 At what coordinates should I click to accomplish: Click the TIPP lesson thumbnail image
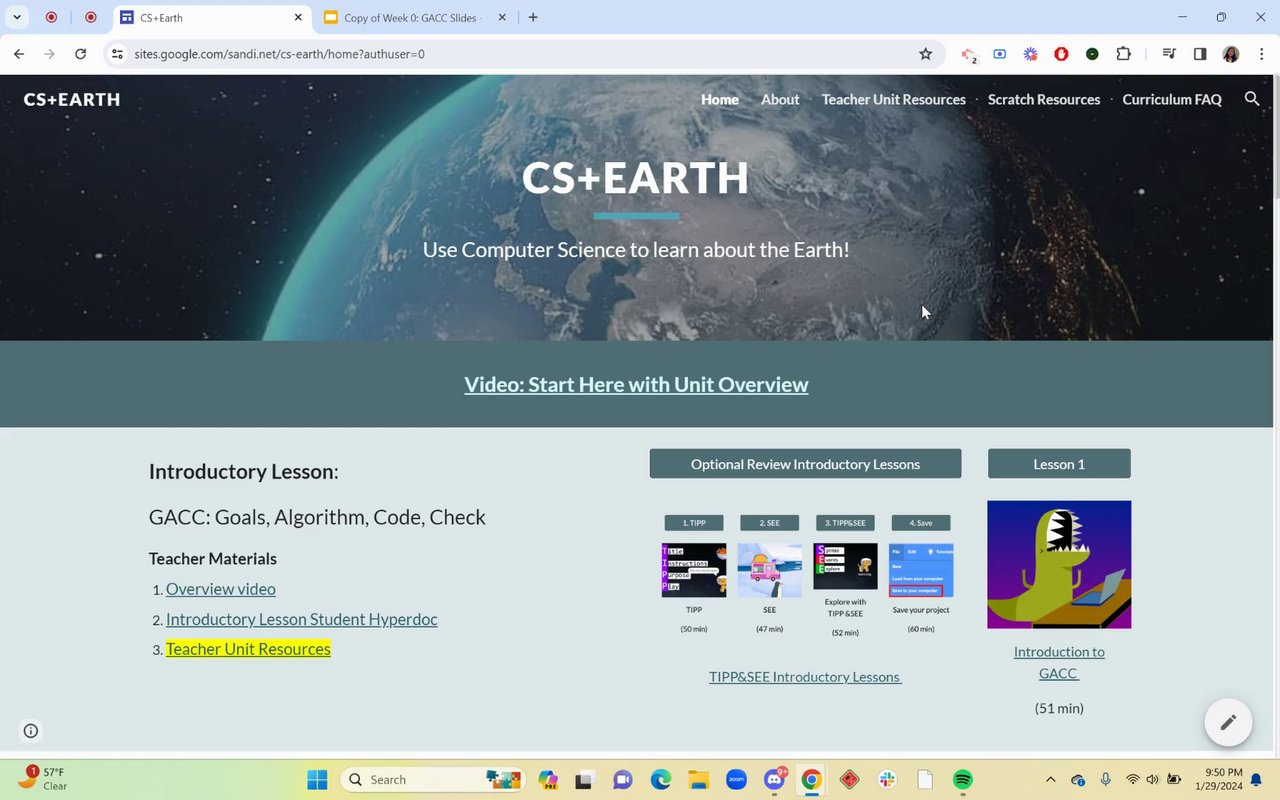(694, 570)
